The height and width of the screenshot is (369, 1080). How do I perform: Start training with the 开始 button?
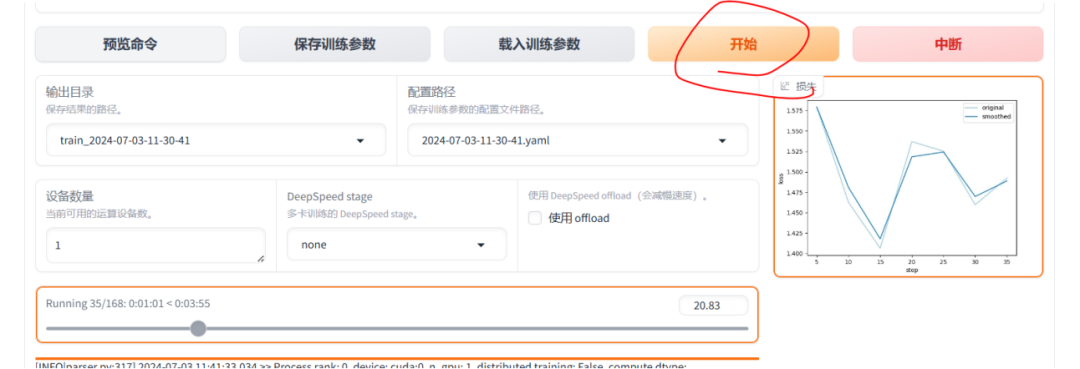tap(743, 45)
